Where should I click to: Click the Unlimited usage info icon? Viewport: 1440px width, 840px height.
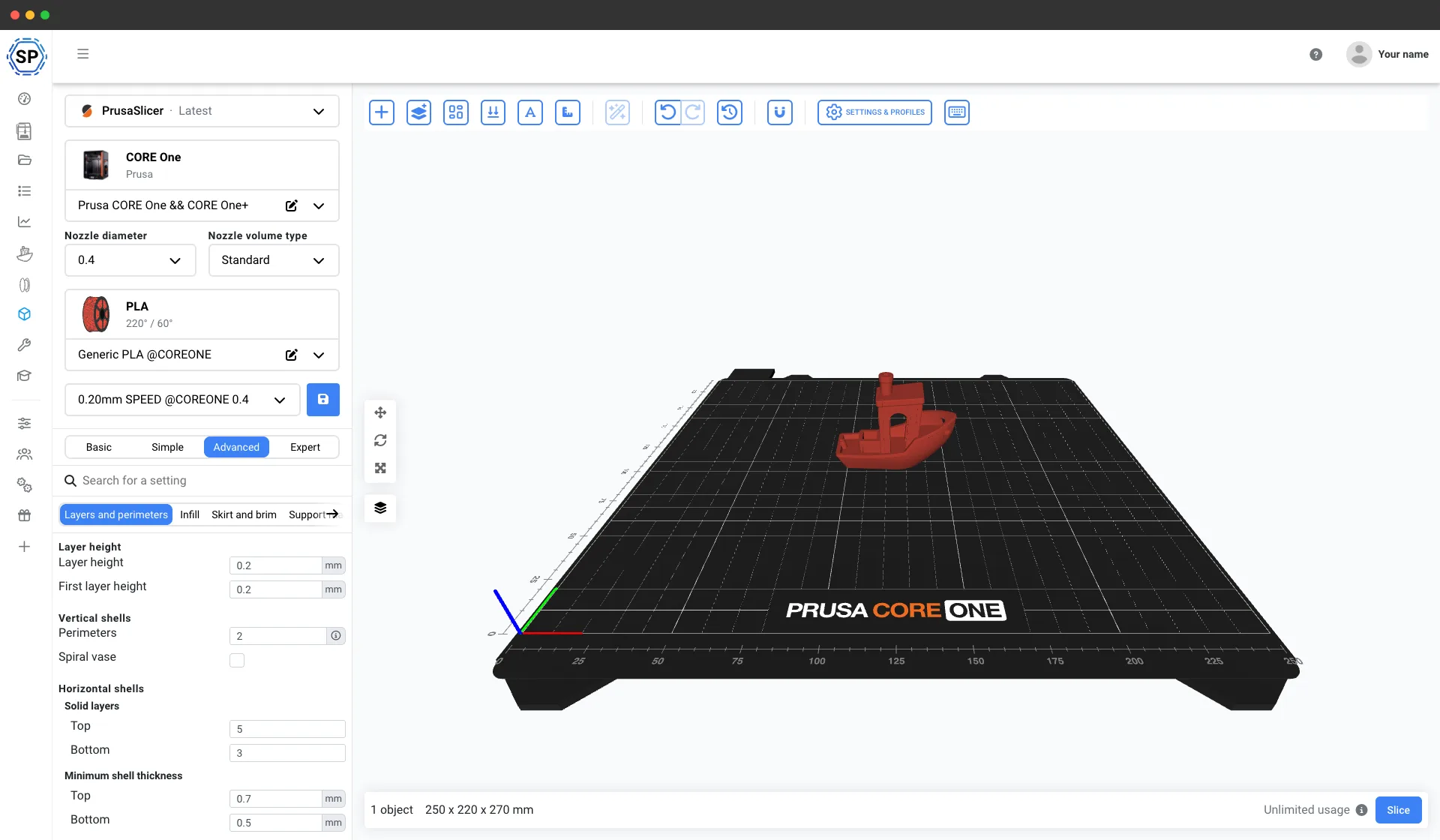pyautogui.click(x=1361, y=810)
